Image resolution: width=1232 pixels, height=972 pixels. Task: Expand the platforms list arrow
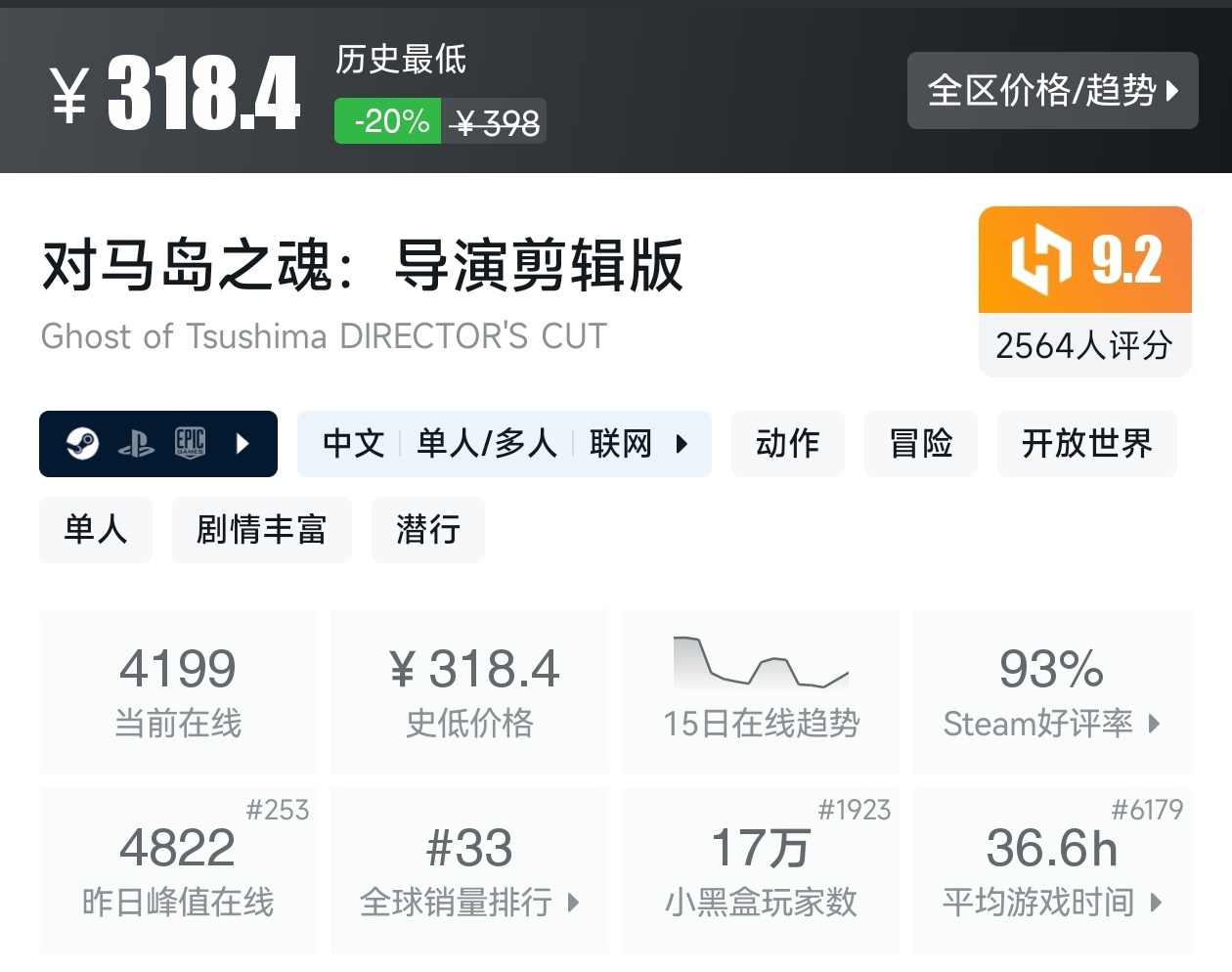click(x=242, y=444)
